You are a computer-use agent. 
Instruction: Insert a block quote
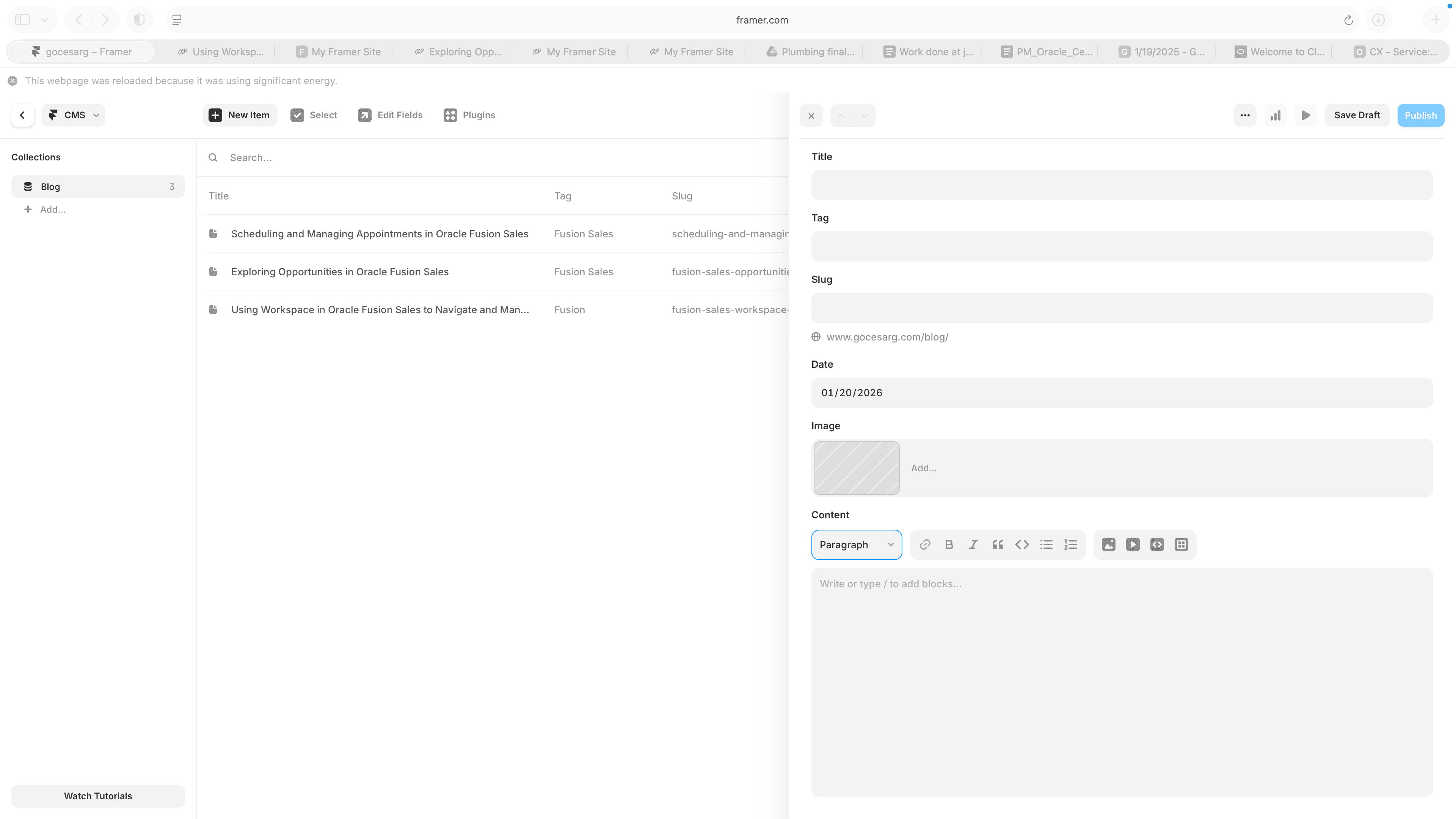(998, 545)
